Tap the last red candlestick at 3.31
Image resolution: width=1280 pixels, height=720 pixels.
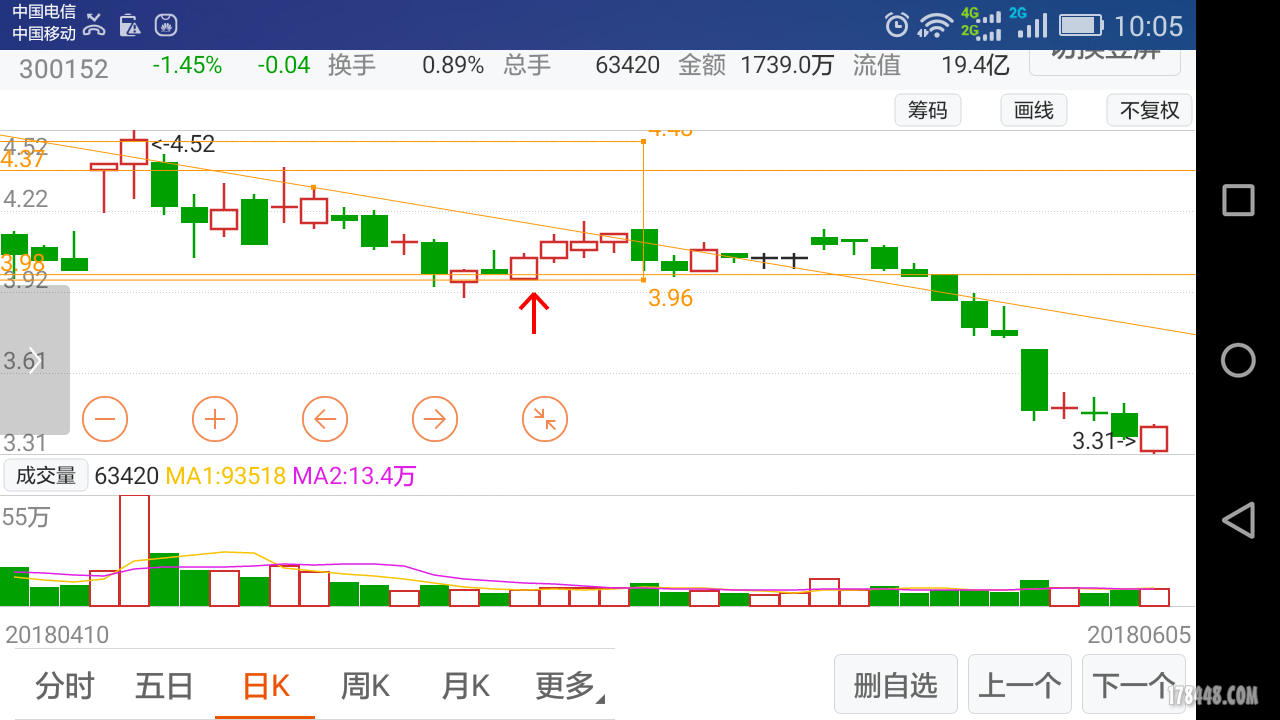[x=1154, y=438]
